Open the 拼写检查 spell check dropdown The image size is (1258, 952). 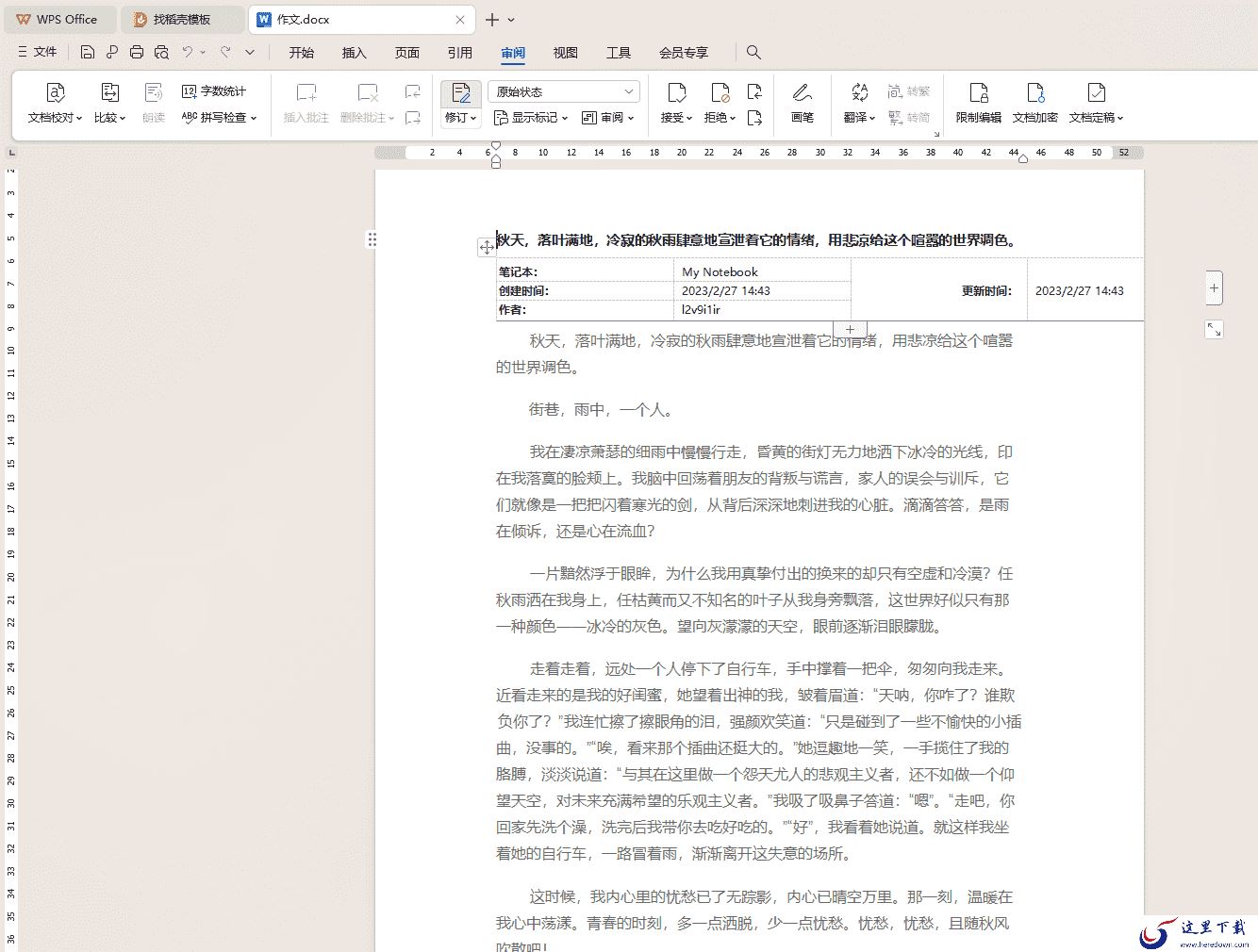(220, 118)
